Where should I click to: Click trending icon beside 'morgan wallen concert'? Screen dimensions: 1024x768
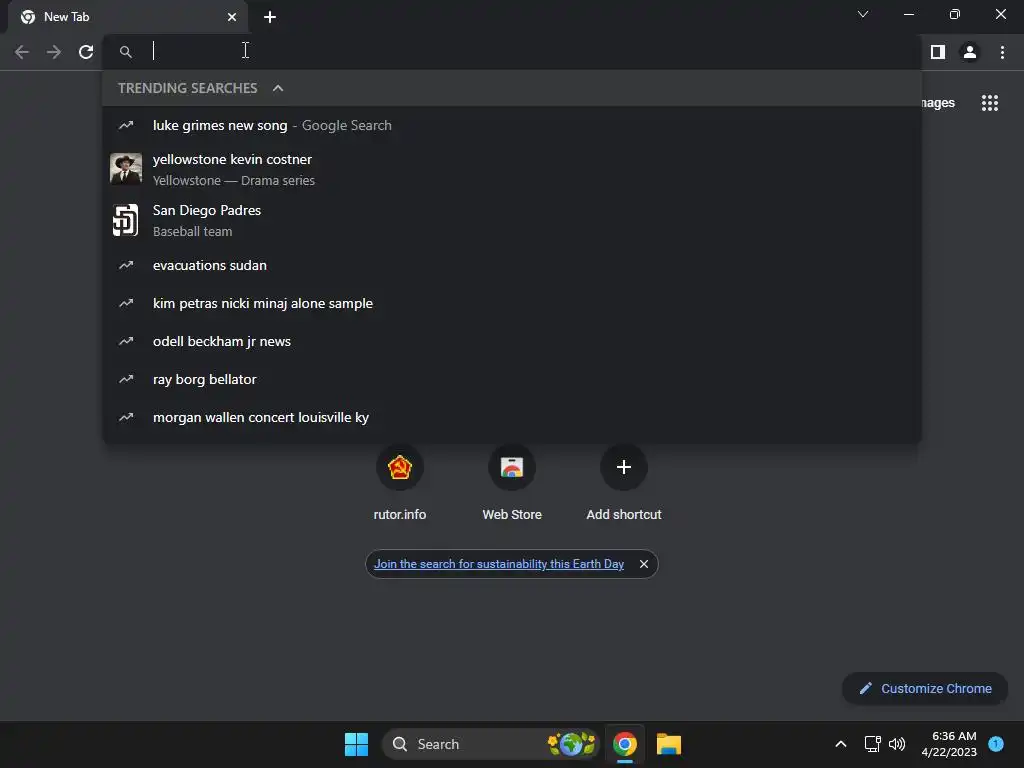126,417
